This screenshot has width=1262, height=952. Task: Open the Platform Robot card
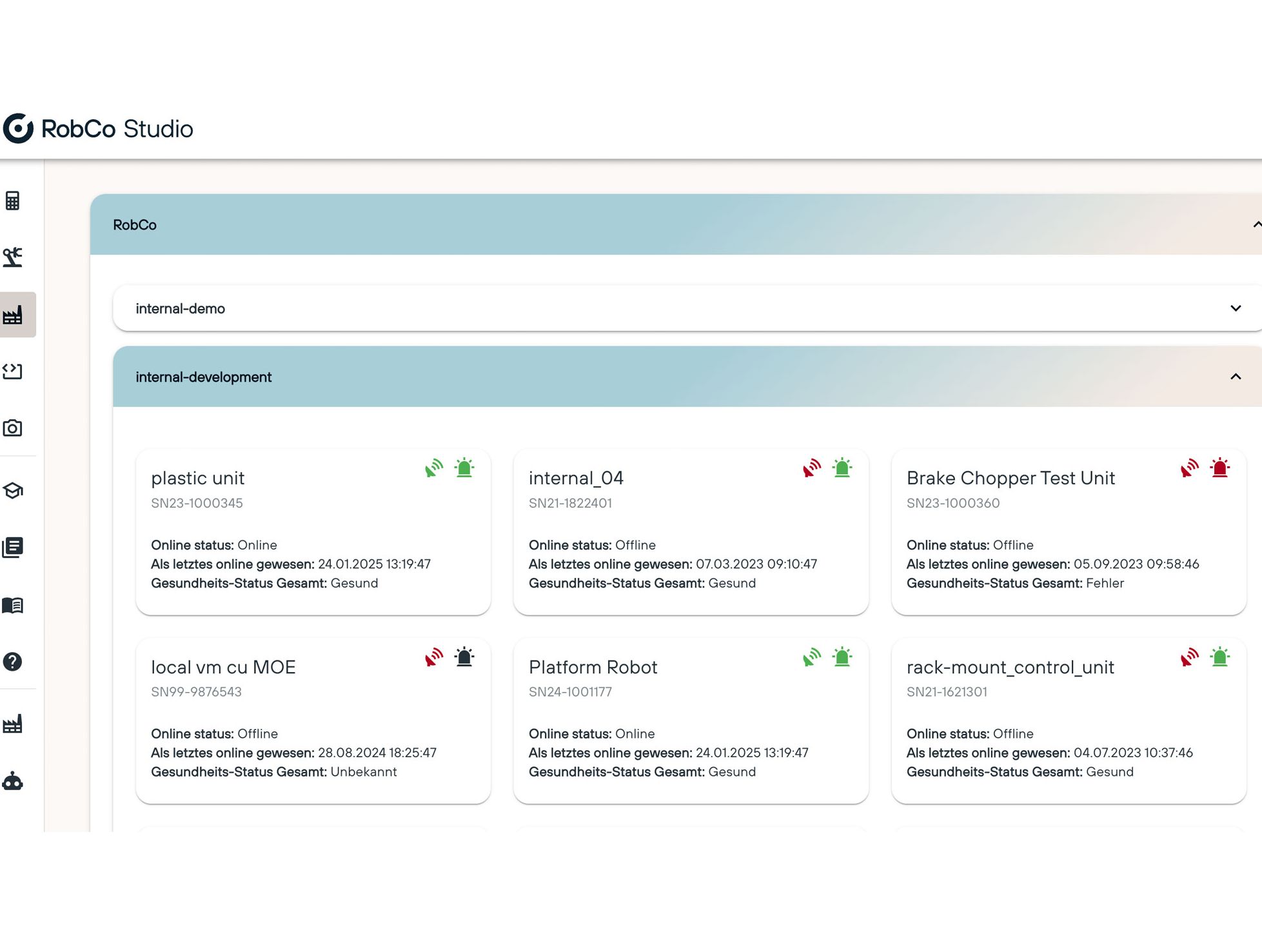pos(691,720)
